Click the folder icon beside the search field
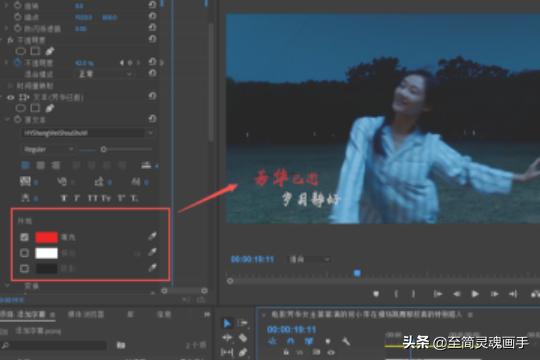Screen dimensions: 540x360 [121, 345]
